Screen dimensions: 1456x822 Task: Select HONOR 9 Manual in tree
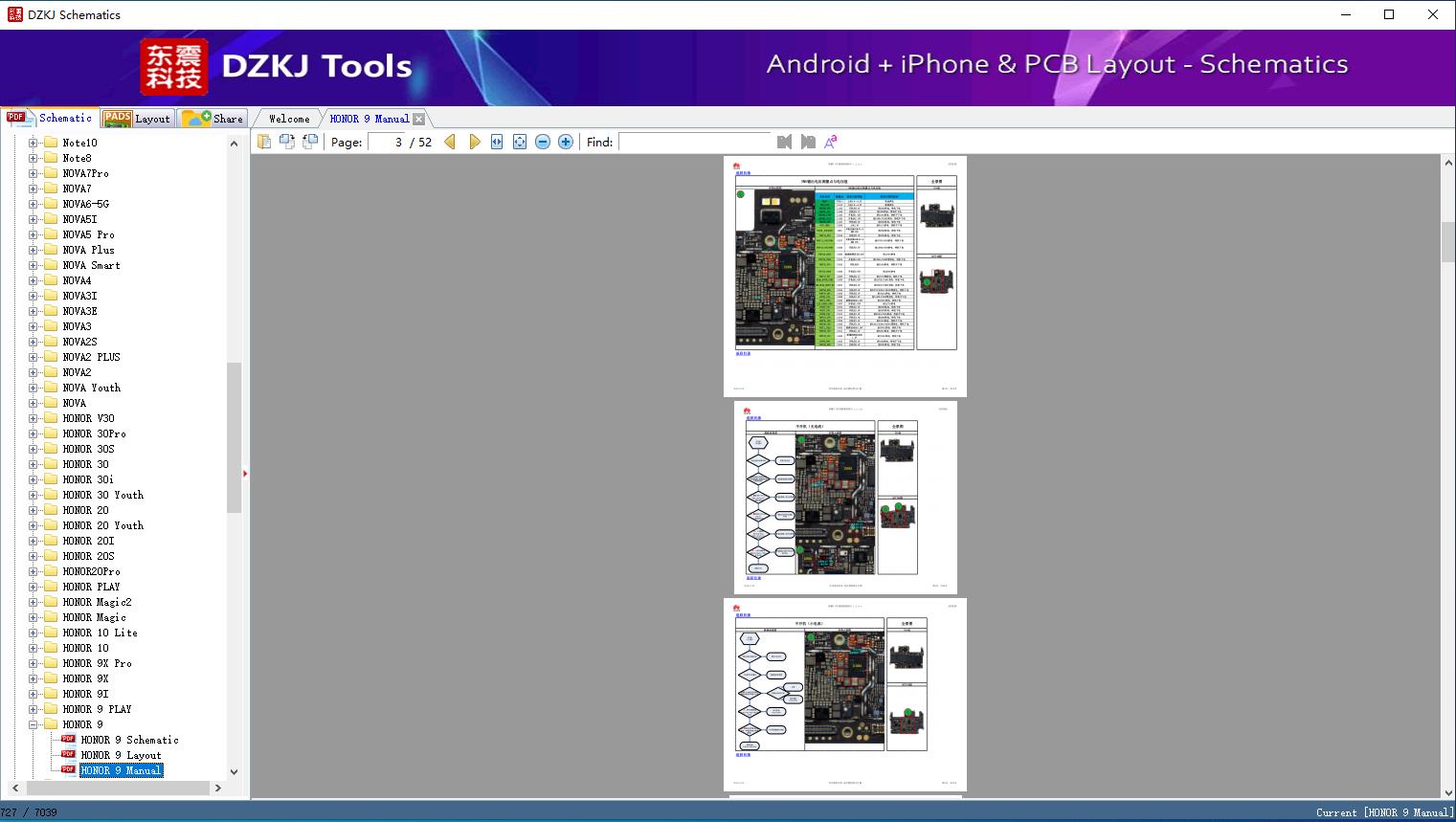(121, 770)
